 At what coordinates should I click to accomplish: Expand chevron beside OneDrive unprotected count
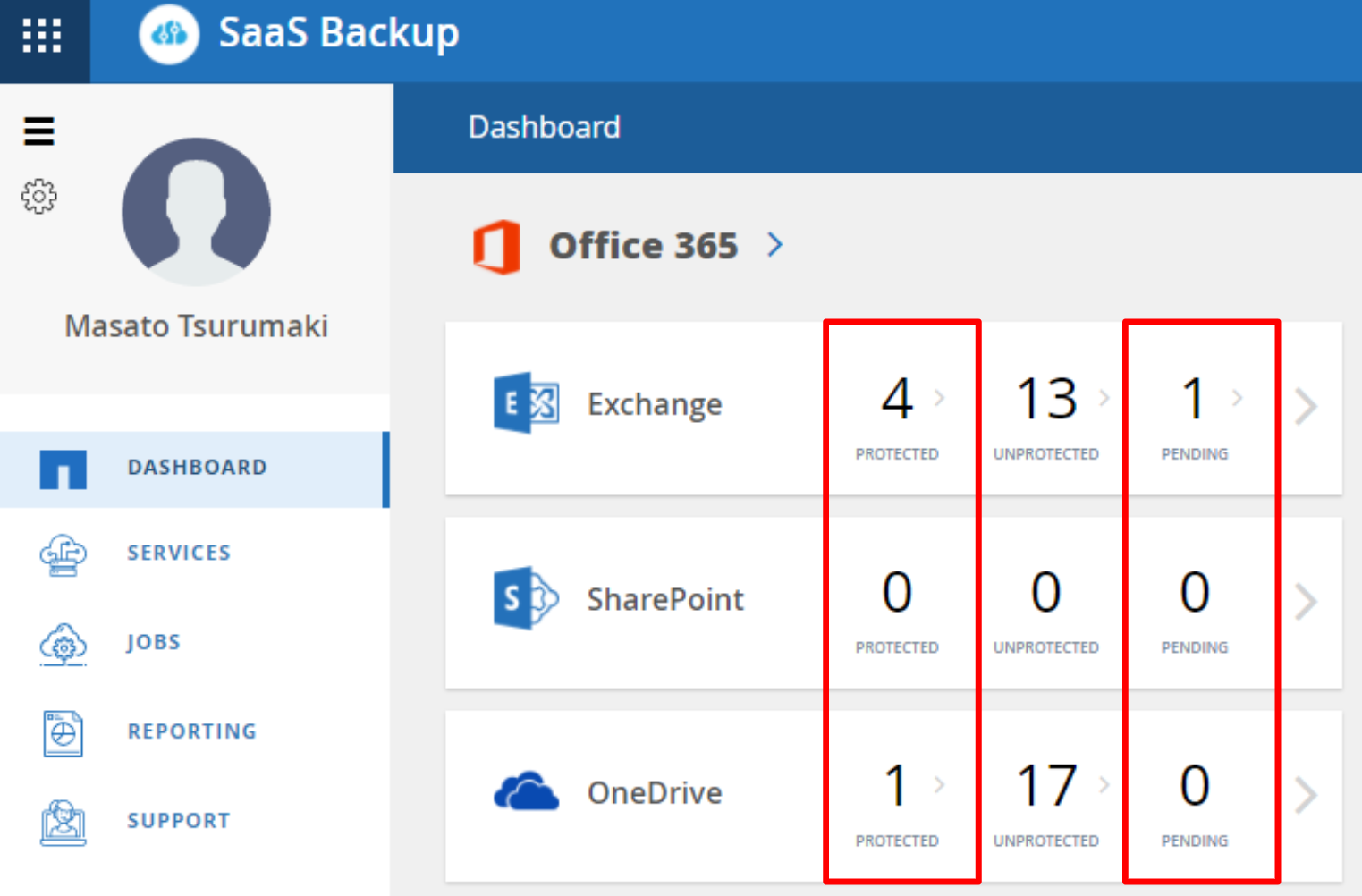[1104, 785]
